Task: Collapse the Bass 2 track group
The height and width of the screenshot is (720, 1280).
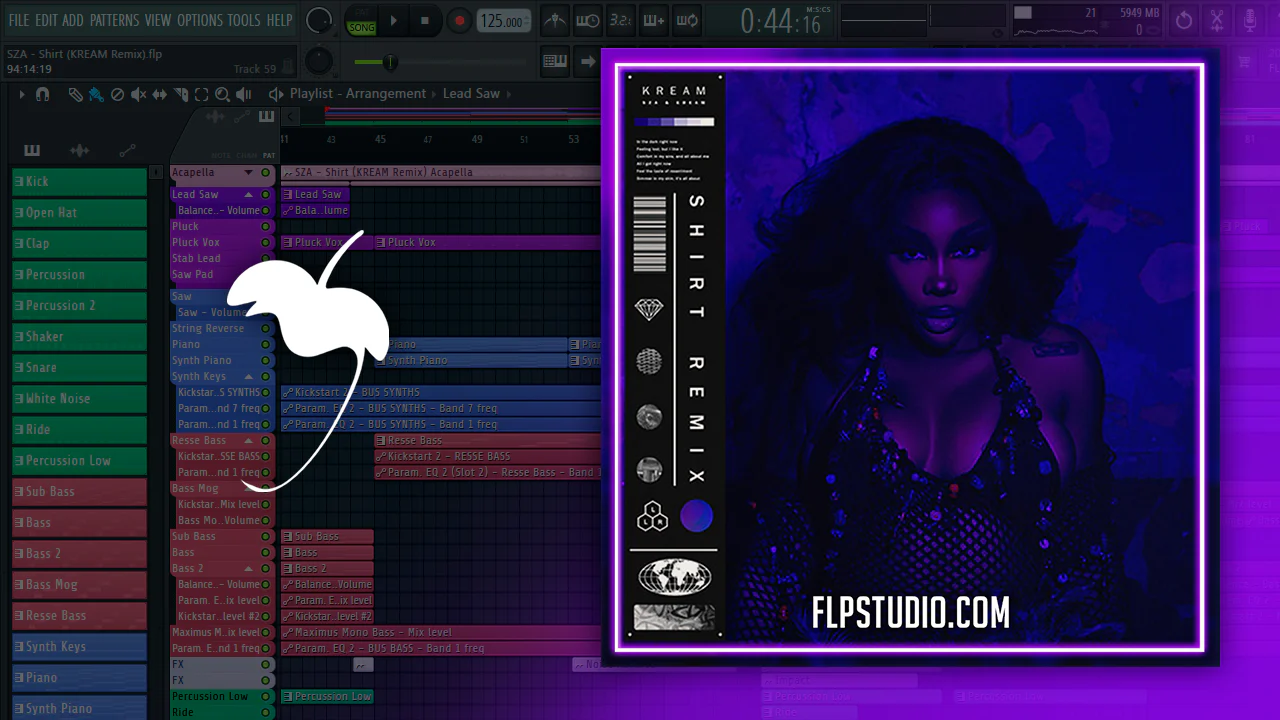Action: [x=249, y=569]
